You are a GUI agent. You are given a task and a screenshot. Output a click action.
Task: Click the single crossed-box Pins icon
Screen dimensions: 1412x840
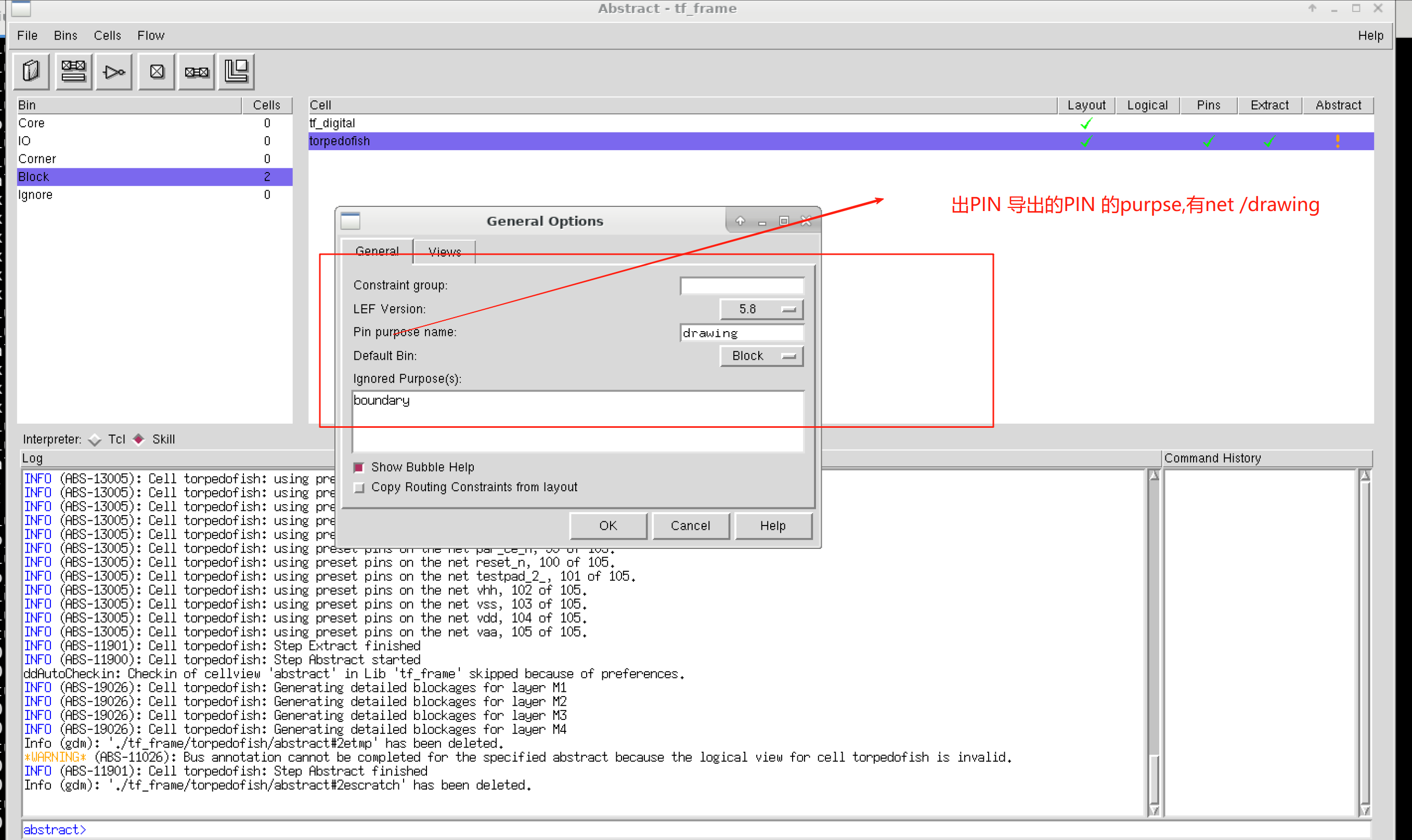click(x=157, y=72)
